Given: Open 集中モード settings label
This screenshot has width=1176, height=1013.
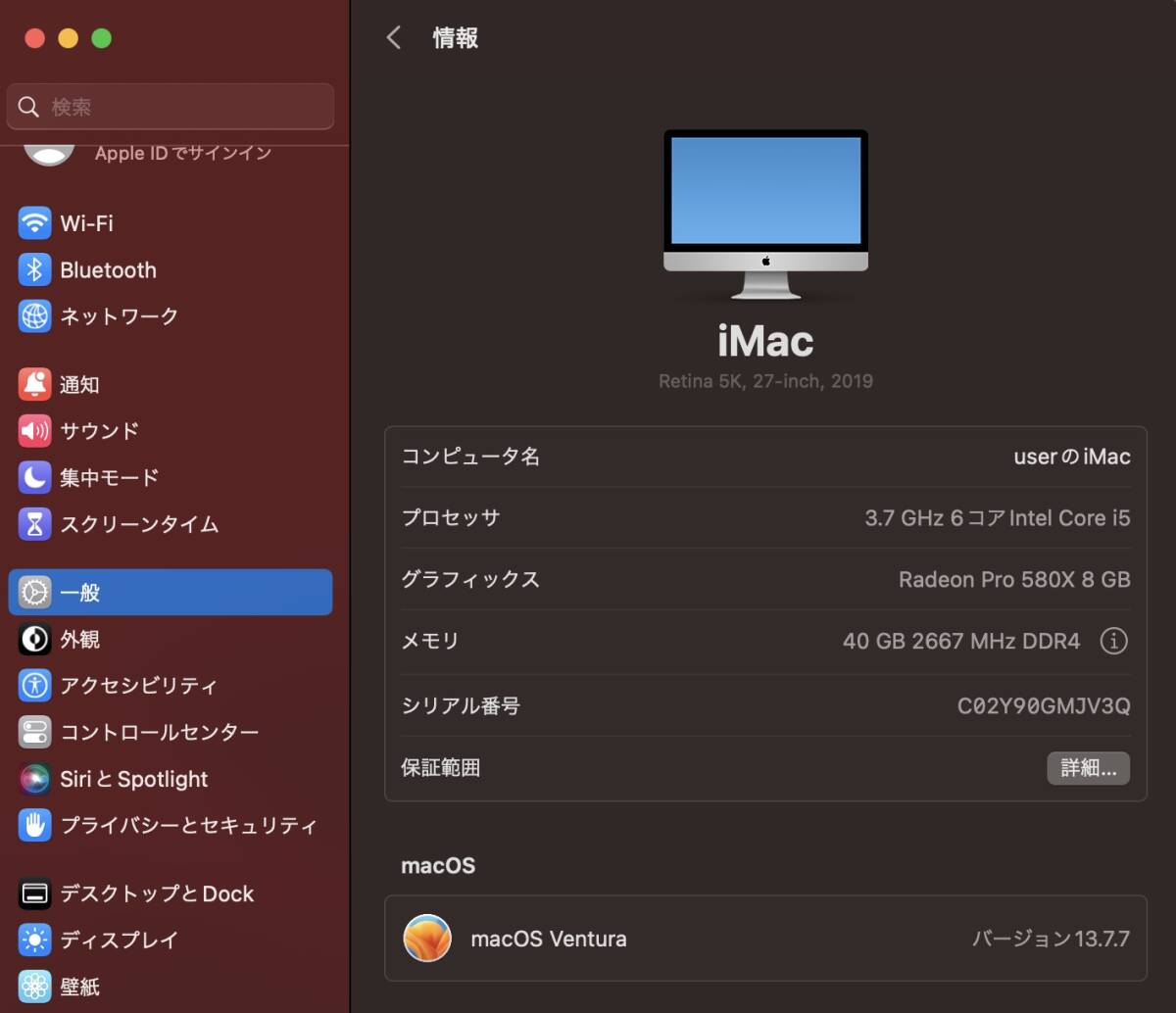Looking at the screenshot, I should tap(110, 478).
